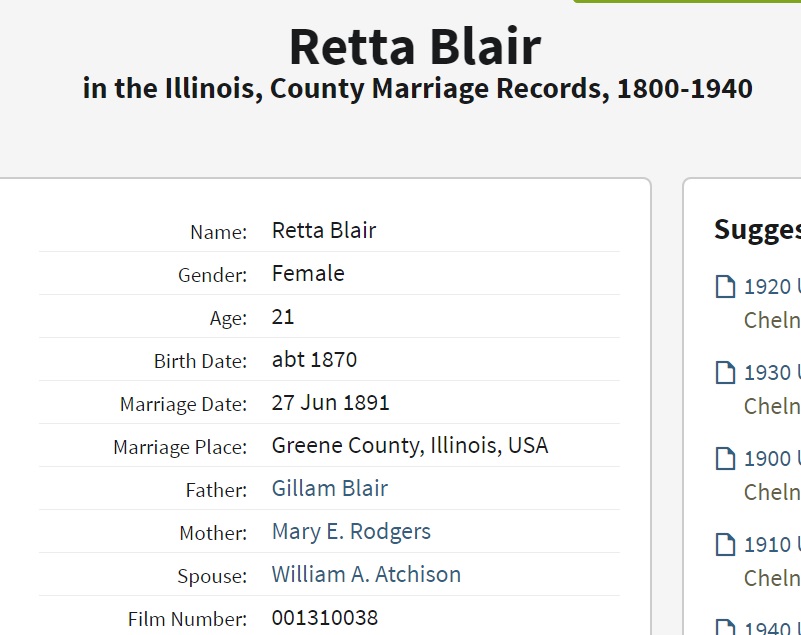
Task: Open the 1900 suggested record link
Action: [771, 460]
